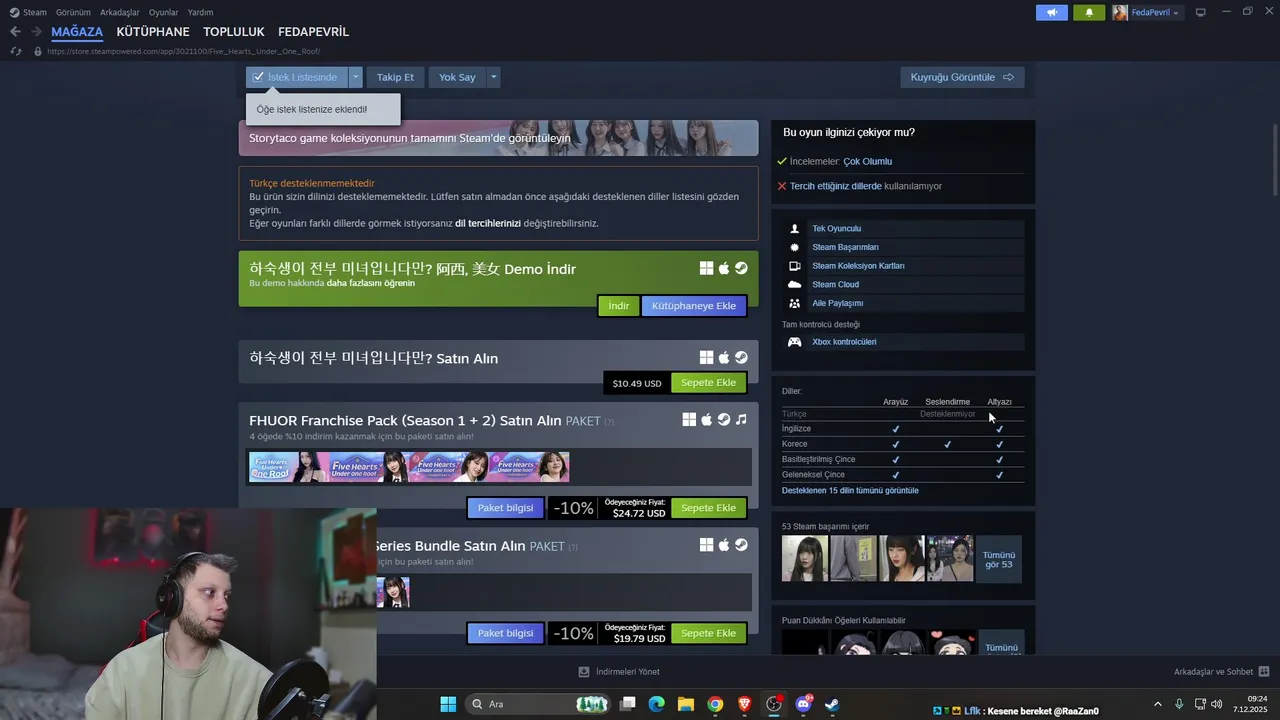Click the soundtrack music note icon in FHUOR pack
The height and width of the screenshot is (720, 1280).
(741, 420)
